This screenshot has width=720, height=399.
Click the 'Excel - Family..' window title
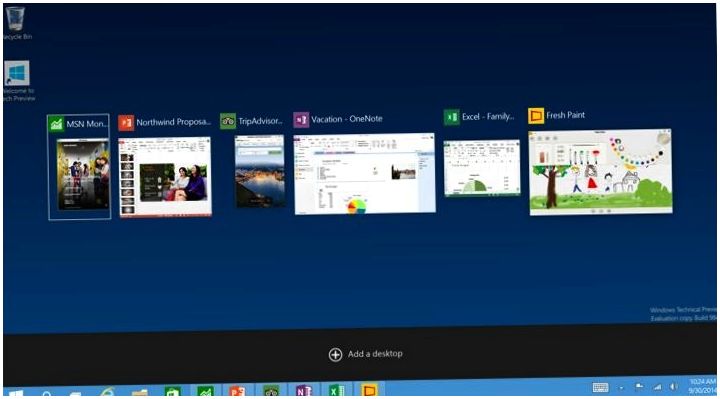pyautogui.click(x=488, y=117)
